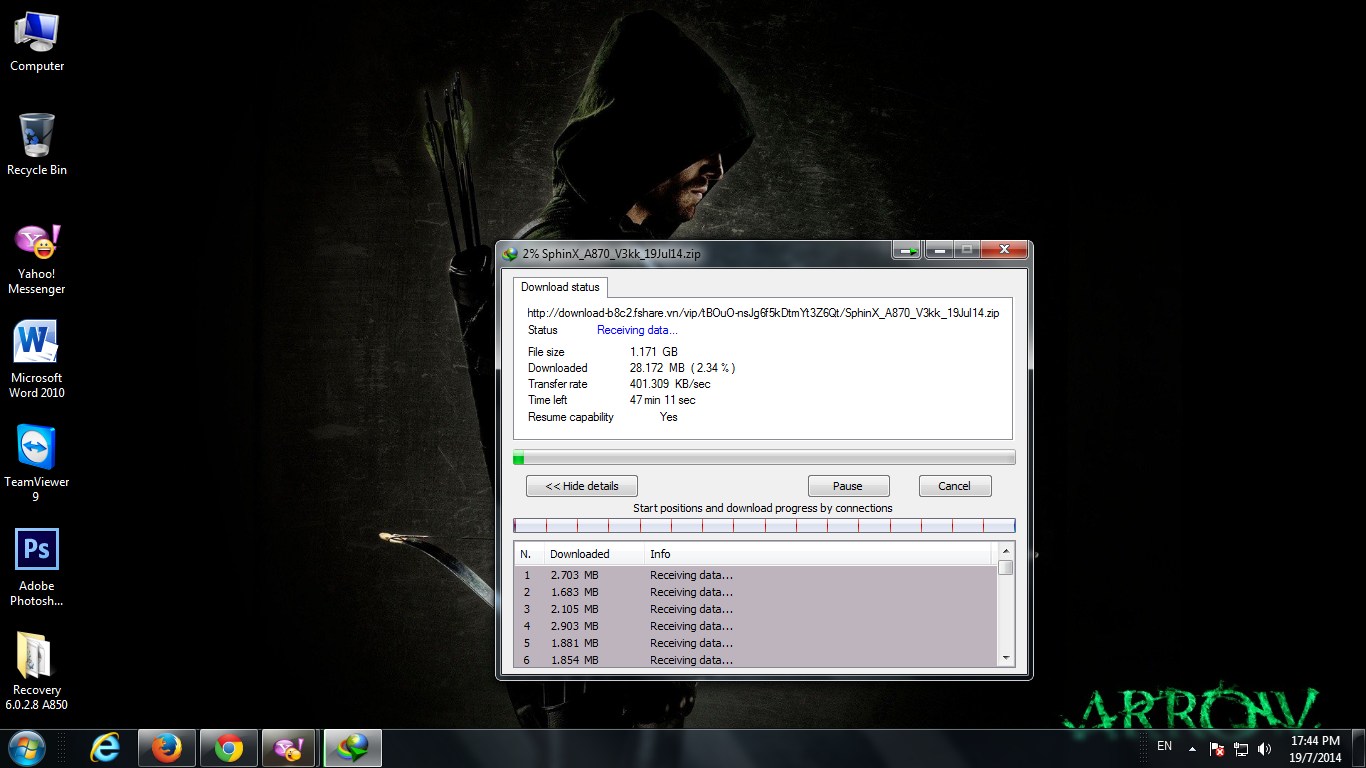This screenshot has height=768, width=1366.
Task: Click the '28.172 MB ( 2.34 % )' downloaded value
Action: tap(682, 368)
